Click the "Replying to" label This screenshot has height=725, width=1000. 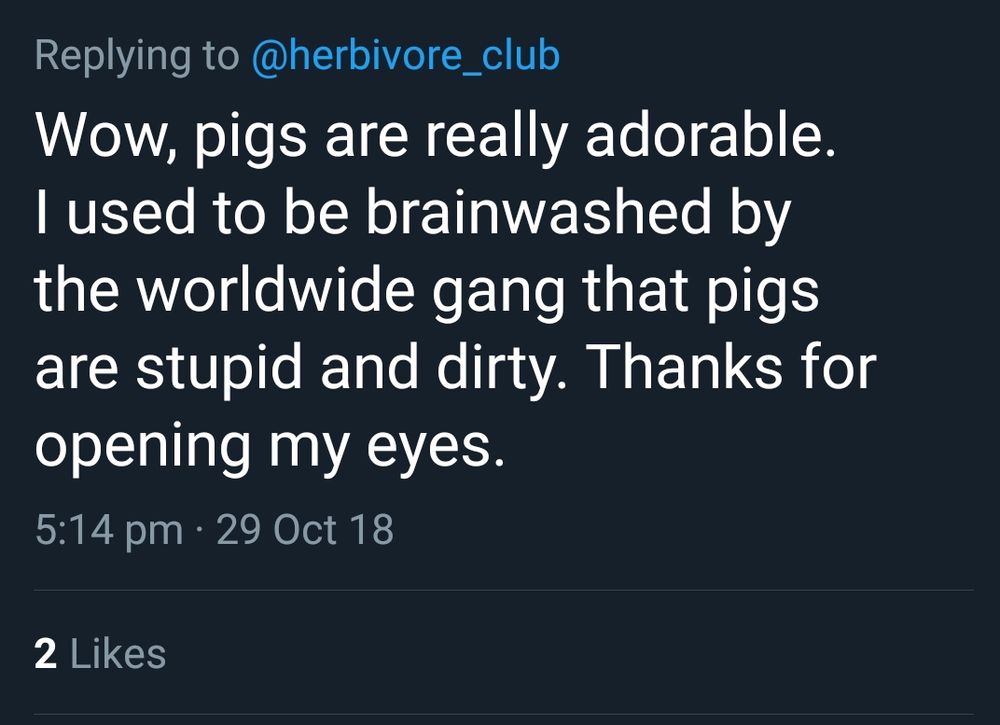tap(137, 56)
